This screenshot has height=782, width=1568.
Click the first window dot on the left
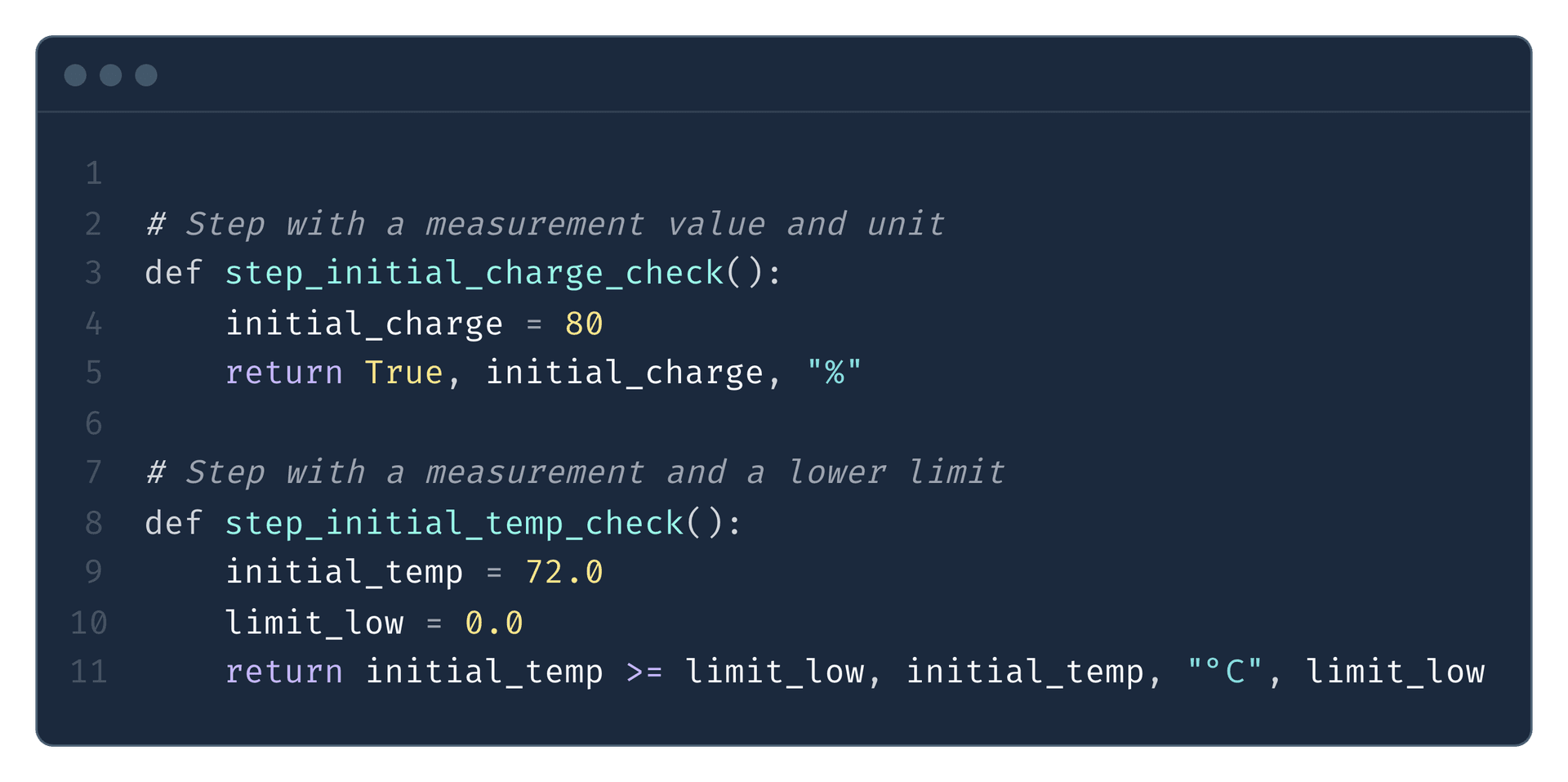(75, 75)
